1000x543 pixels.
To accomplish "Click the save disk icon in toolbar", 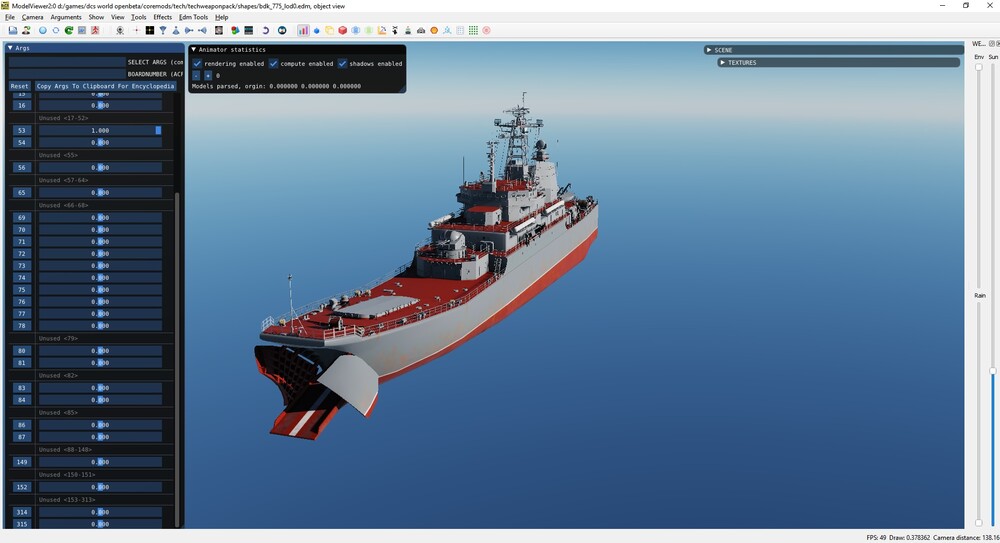I will [x=13, y=30].
